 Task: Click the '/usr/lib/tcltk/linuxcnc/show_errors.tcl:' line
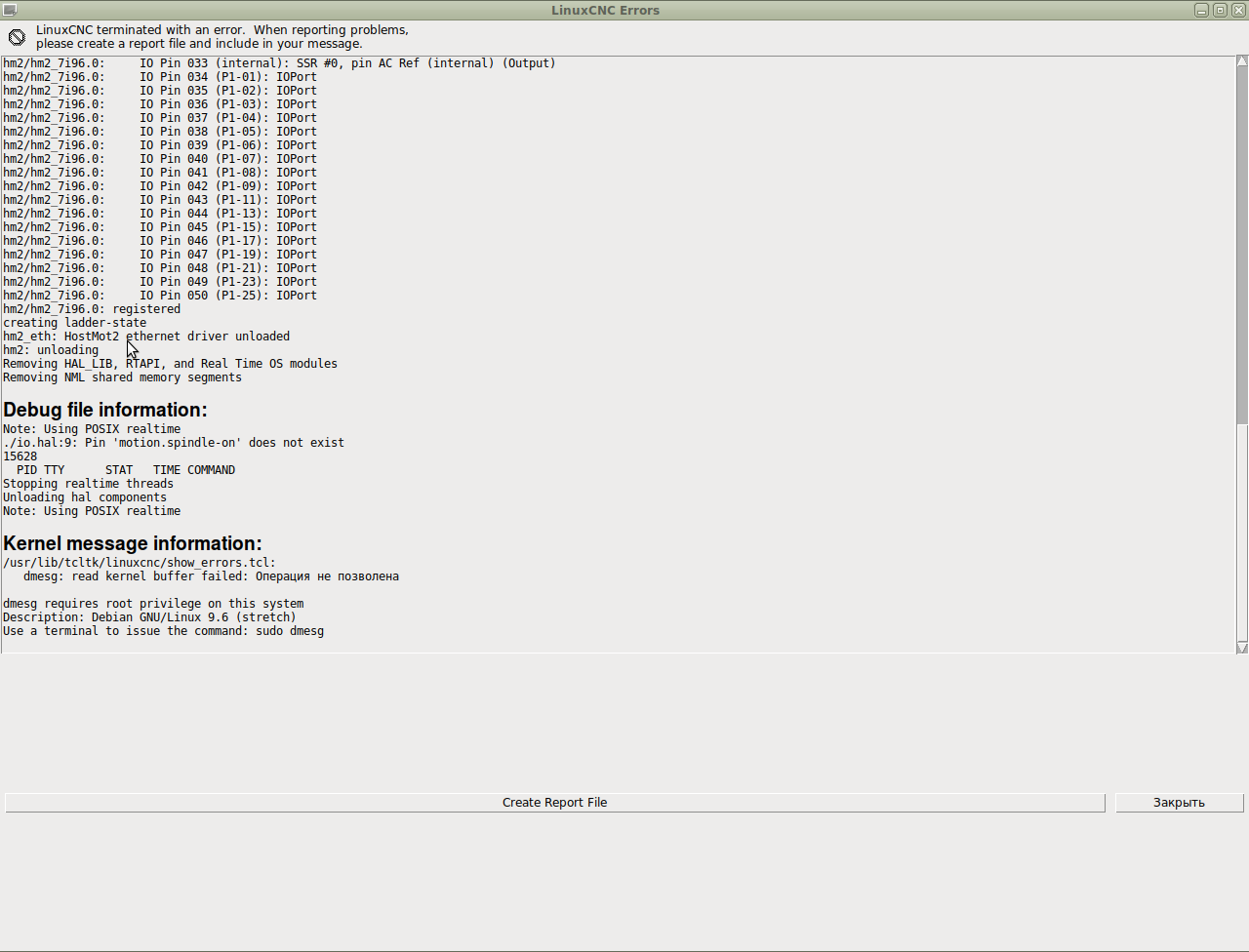point(140,563)
